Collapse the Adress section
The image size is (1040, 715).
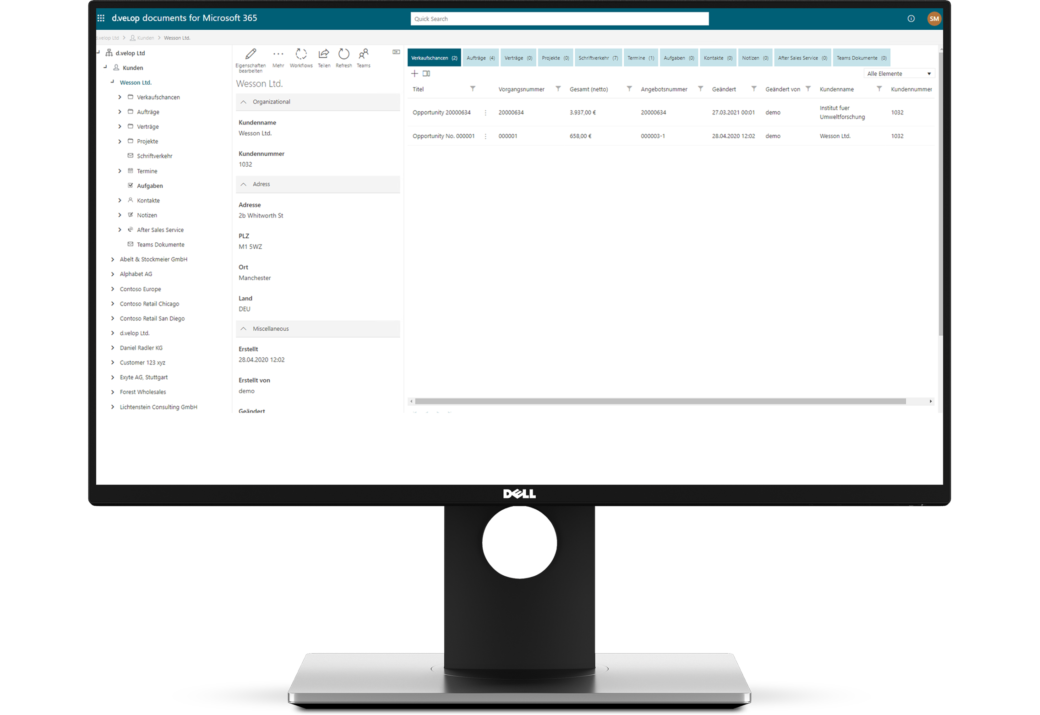pyautogui.click(x=243, y=184)
